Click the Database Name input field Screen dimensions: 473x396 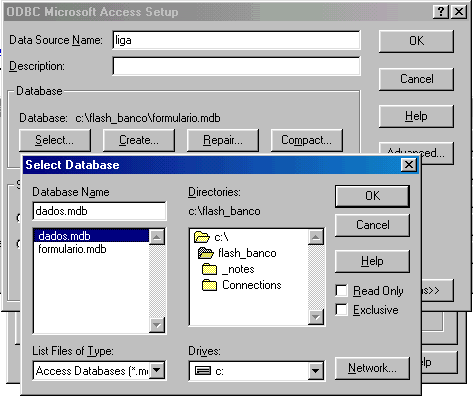[99, 211]
